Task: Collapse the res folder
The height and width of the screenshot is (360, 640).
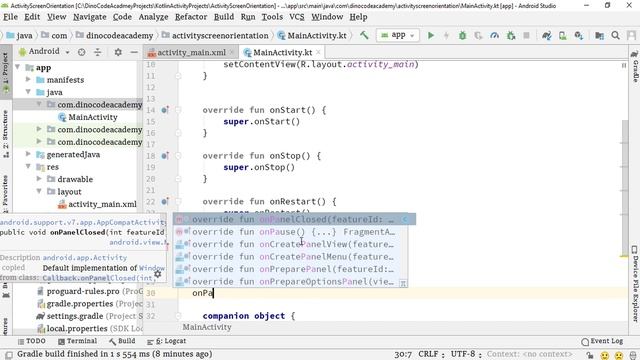Action: pyautogui.click(x=28, y=167)
